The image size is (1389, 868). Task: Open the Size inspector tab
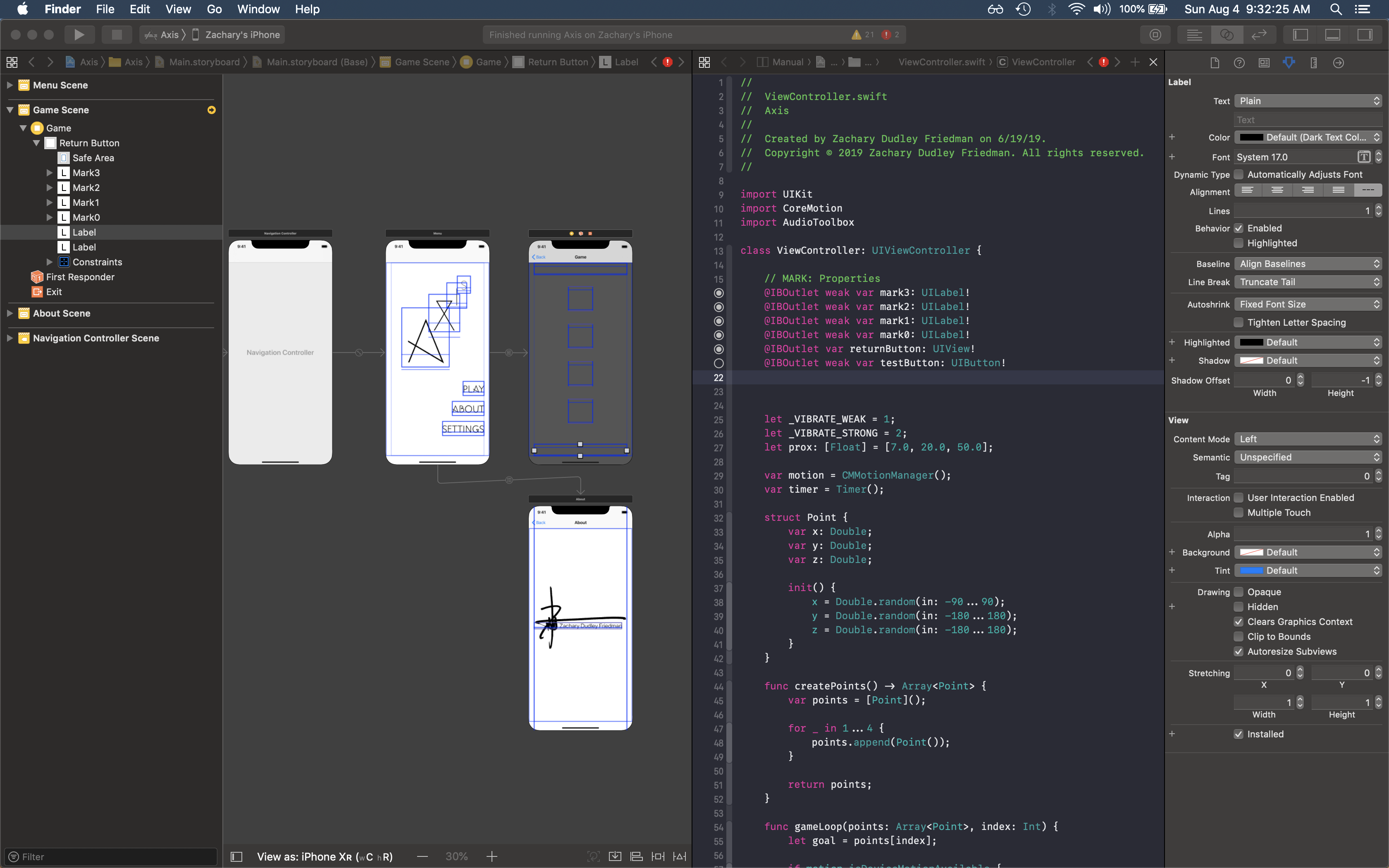coord(1313,62)
